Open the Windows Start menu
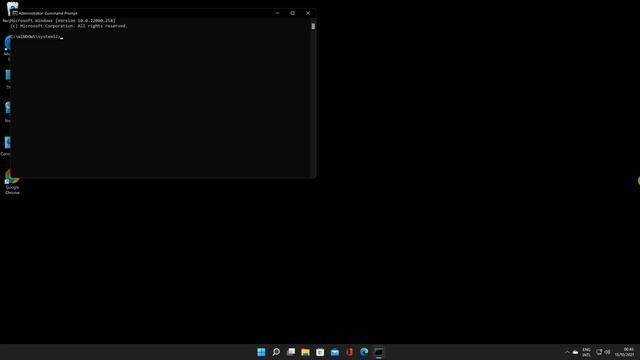Viewport: 640px width, 360px height. tap(261, 352)
